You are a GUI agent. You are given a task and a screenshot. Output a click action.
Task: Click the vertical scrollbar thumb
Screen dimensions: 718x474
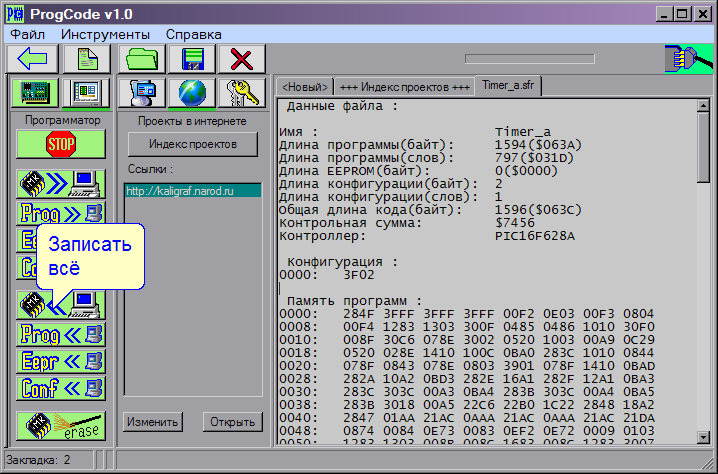[703, 147]
